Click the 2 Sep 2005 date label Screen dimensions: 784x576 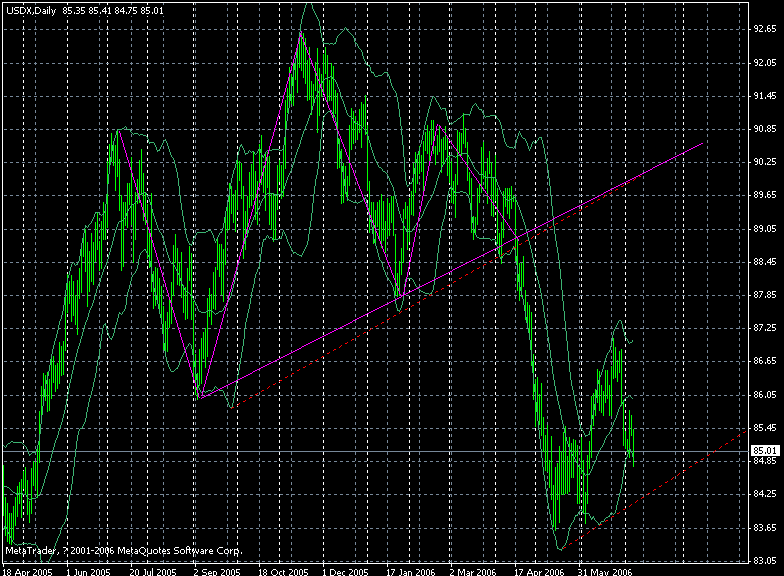216,571
